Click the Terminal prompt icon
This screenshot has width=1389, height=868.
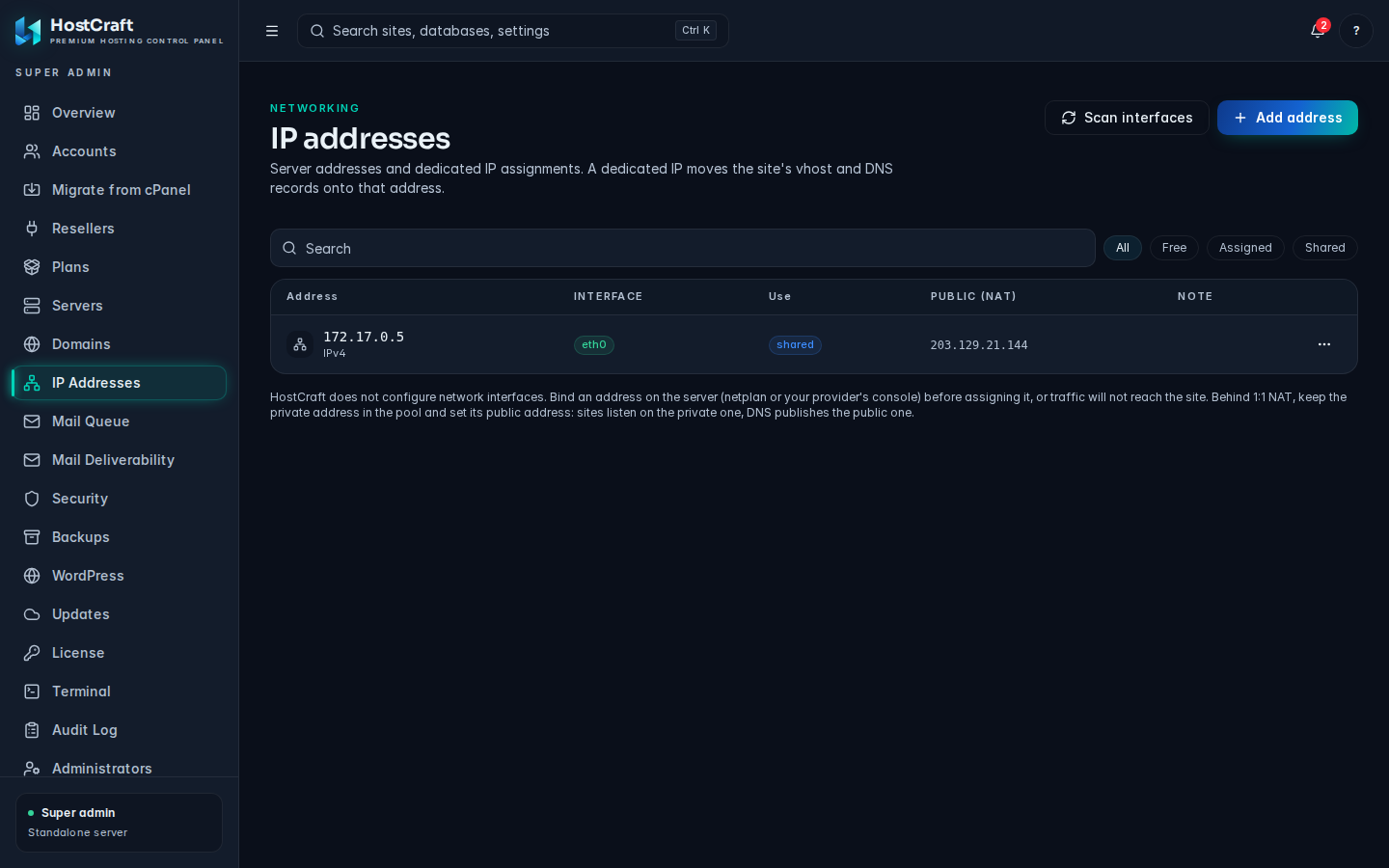[32, 692]
